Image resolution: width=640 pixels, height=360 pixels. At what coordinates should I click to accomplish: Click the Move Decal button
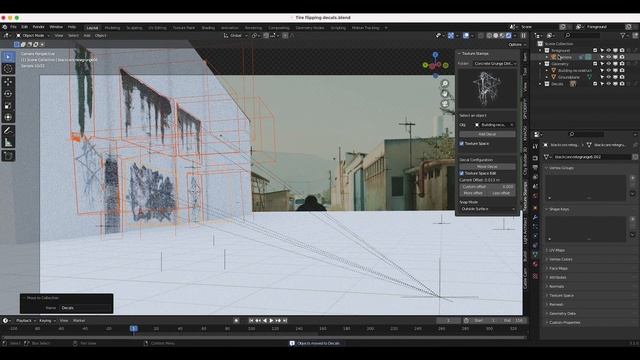(x=487, y=167)
